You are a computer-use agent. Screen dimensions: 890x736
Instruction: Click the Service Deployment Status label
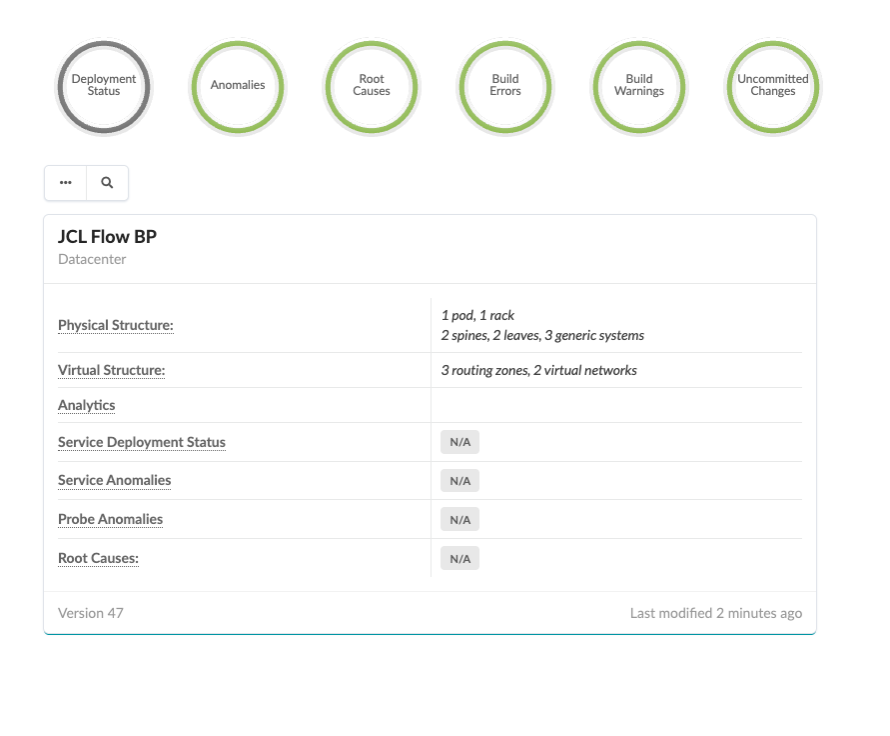[141, 443]
